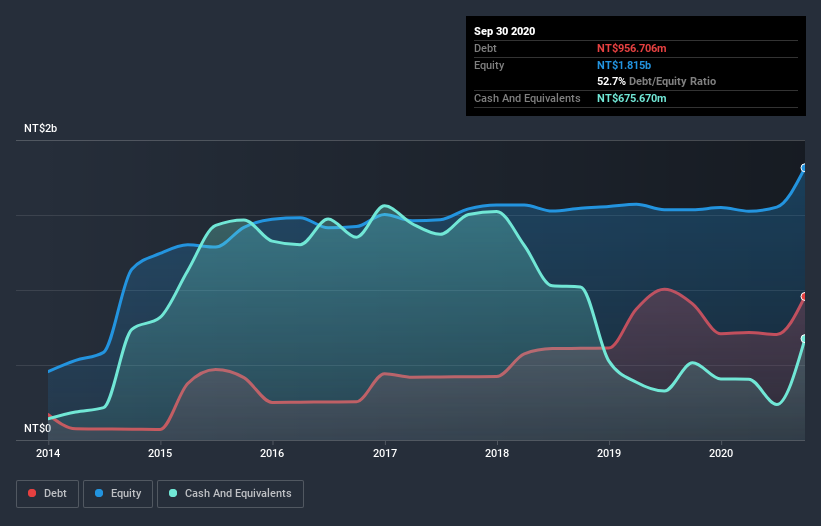Viewport: 821px width, 526px height.
Task: Toggle the Cash And Equivalents legend button
Action: (x=230, y=494)
